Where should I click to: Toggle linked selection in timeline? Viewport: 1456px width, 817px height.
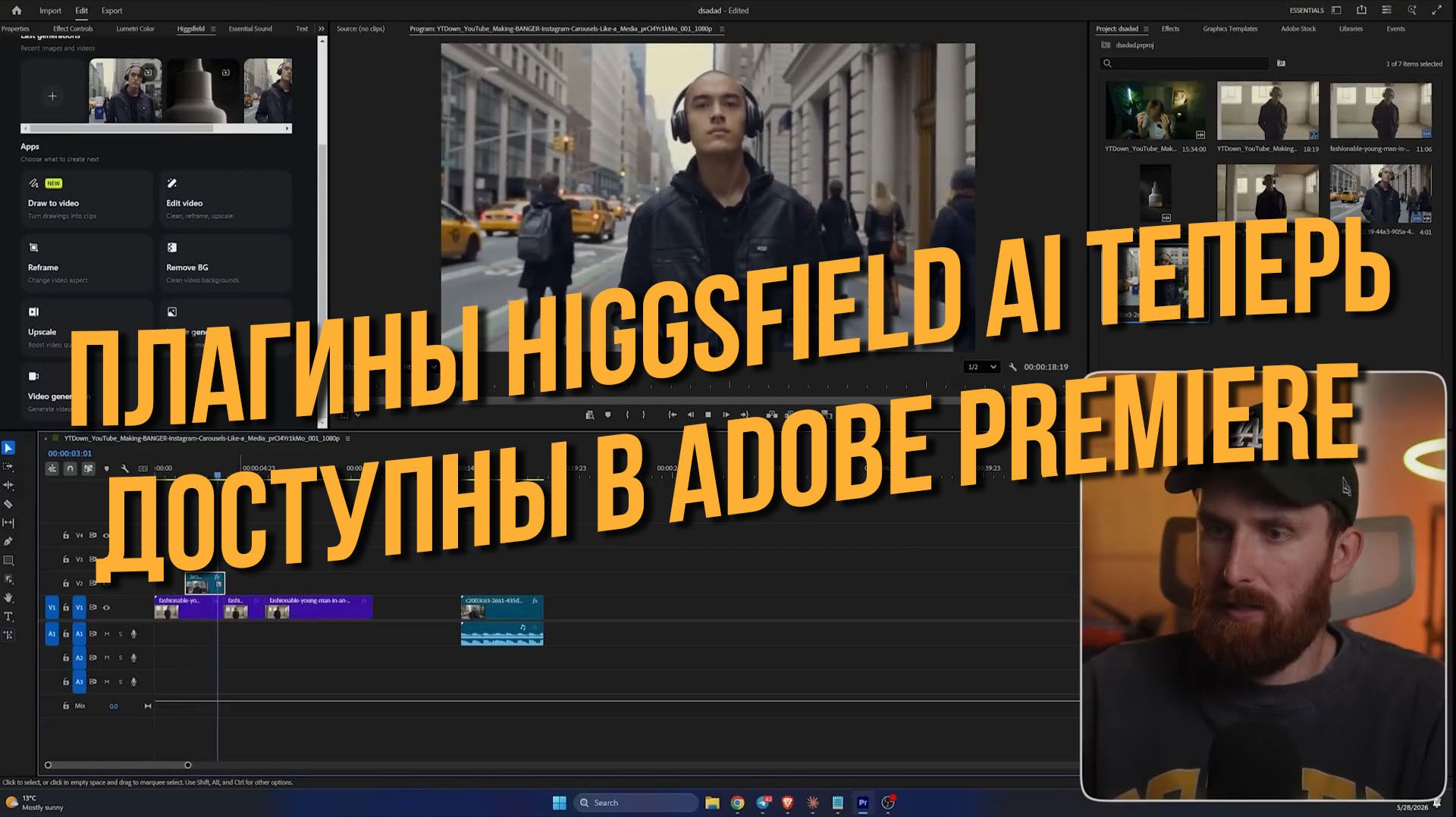pos(88,468)
